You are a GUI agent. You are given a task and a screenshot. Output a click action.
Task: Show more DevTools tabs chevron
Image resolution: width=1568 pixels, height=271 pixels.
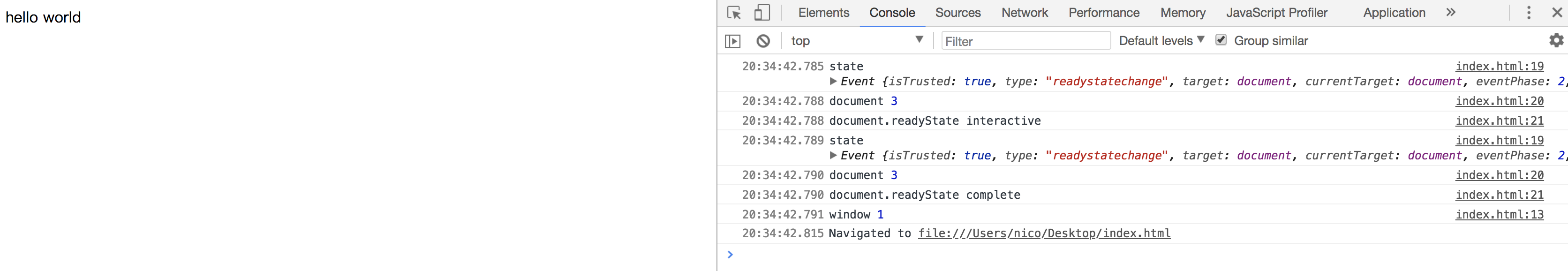click(x=1450, y=13)
